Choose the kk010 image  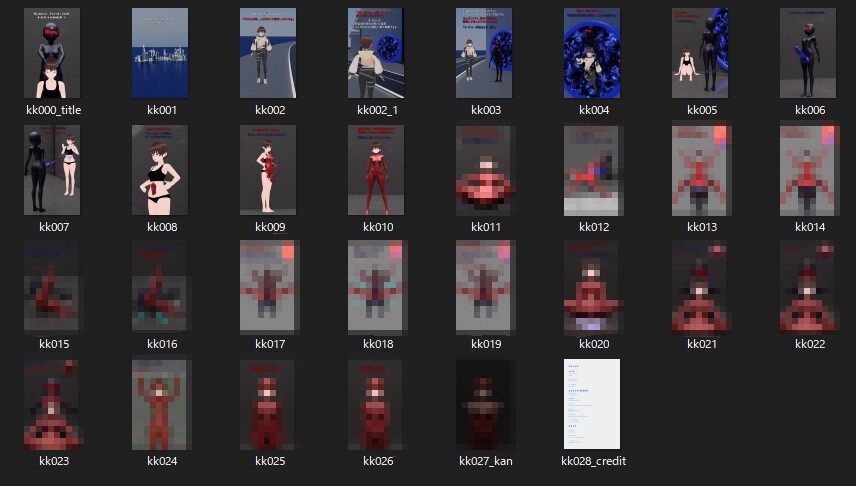[376, 170]
